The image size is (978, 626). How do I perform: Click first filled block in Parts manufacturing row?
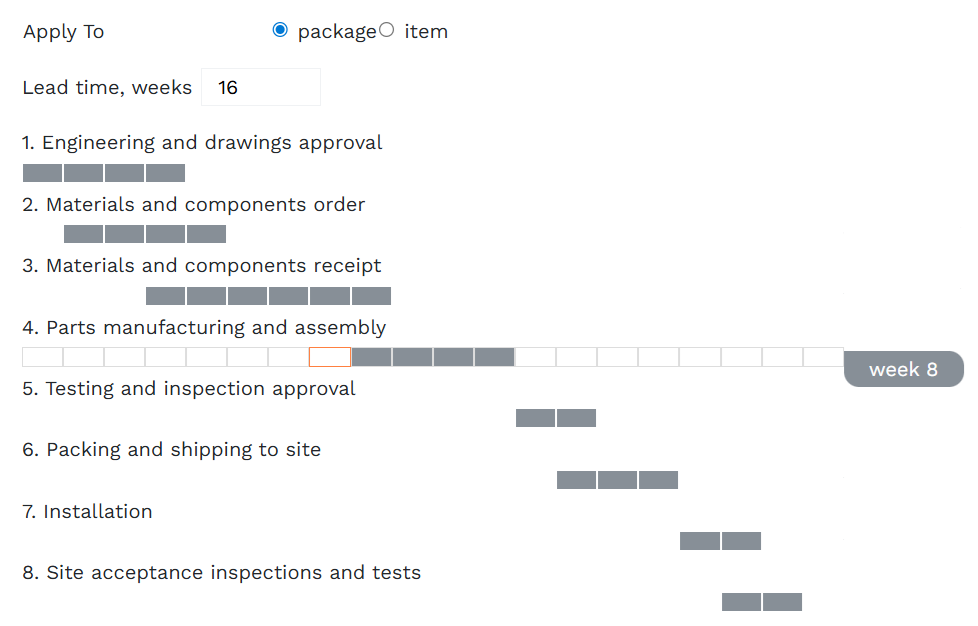pos(371,357)
